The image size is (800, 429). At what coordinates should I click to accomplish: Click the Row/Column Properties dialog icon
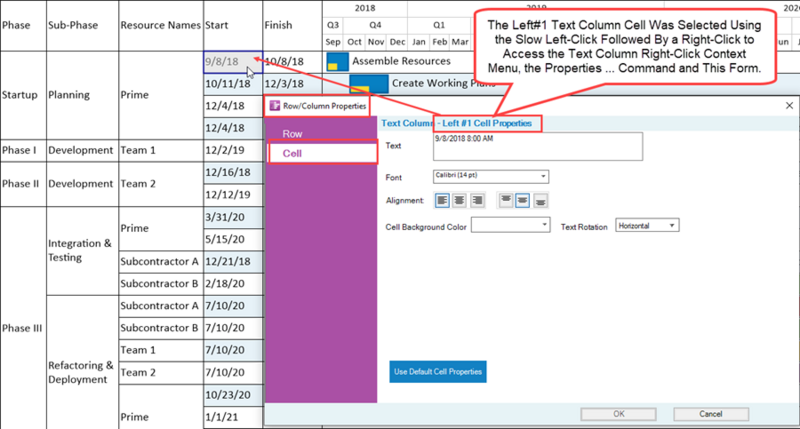[x=274, y=106]
